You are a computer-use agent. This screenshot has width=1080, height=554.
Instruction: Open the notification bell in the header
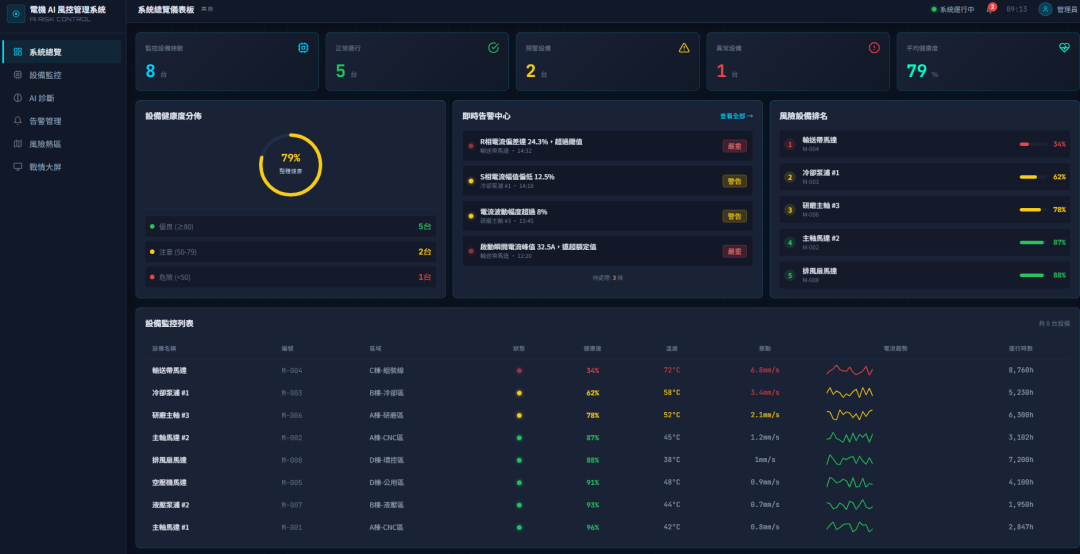tap(990, 9)
